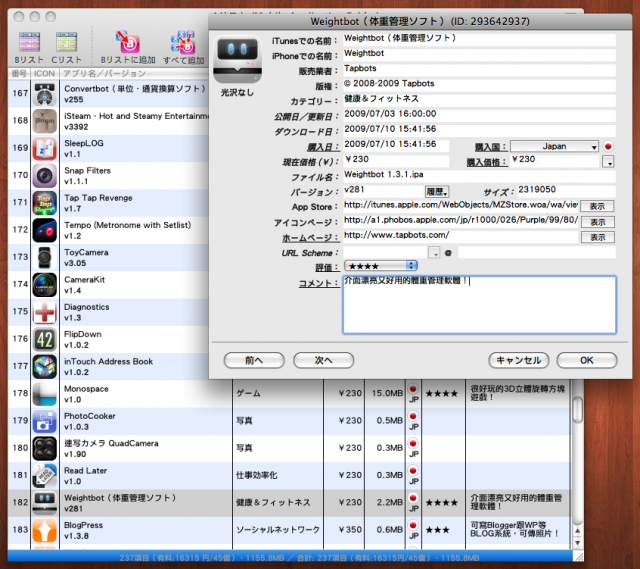Select the Tempo metronome icon in row 172
640x569 pixels.
44,231
